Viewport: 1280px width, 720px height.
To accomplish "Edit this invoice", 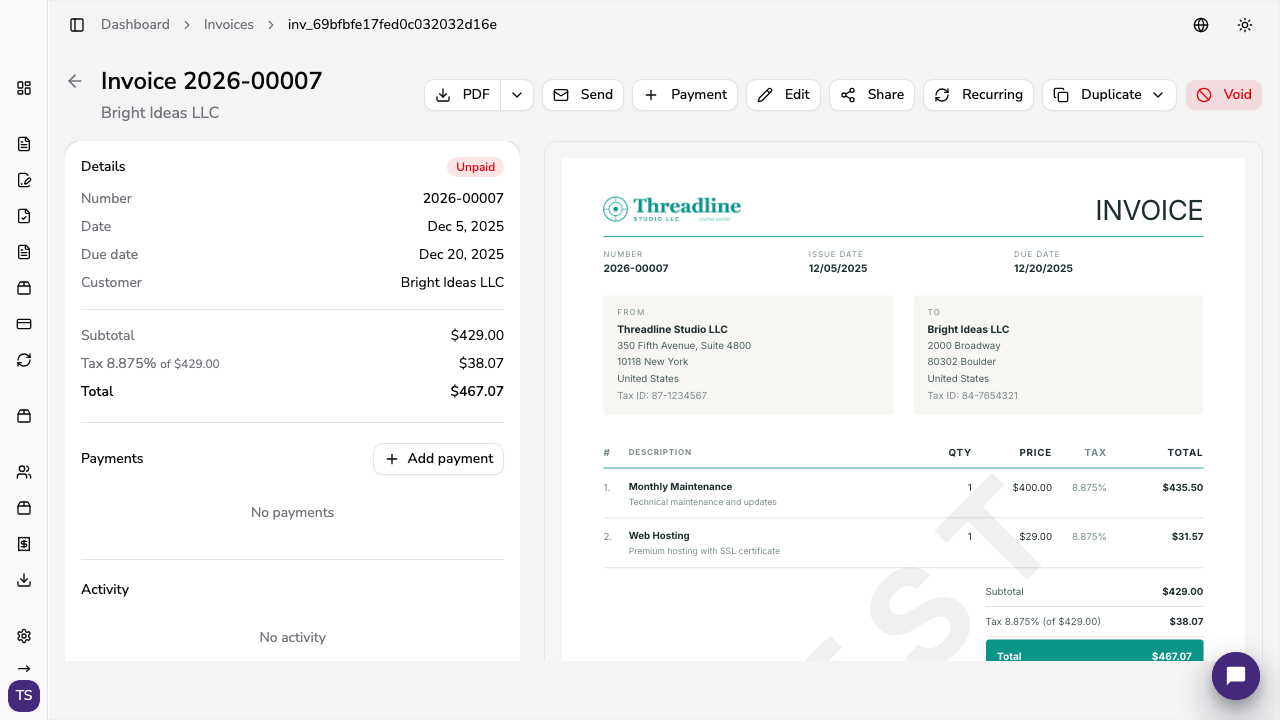I will click(784, 95).
